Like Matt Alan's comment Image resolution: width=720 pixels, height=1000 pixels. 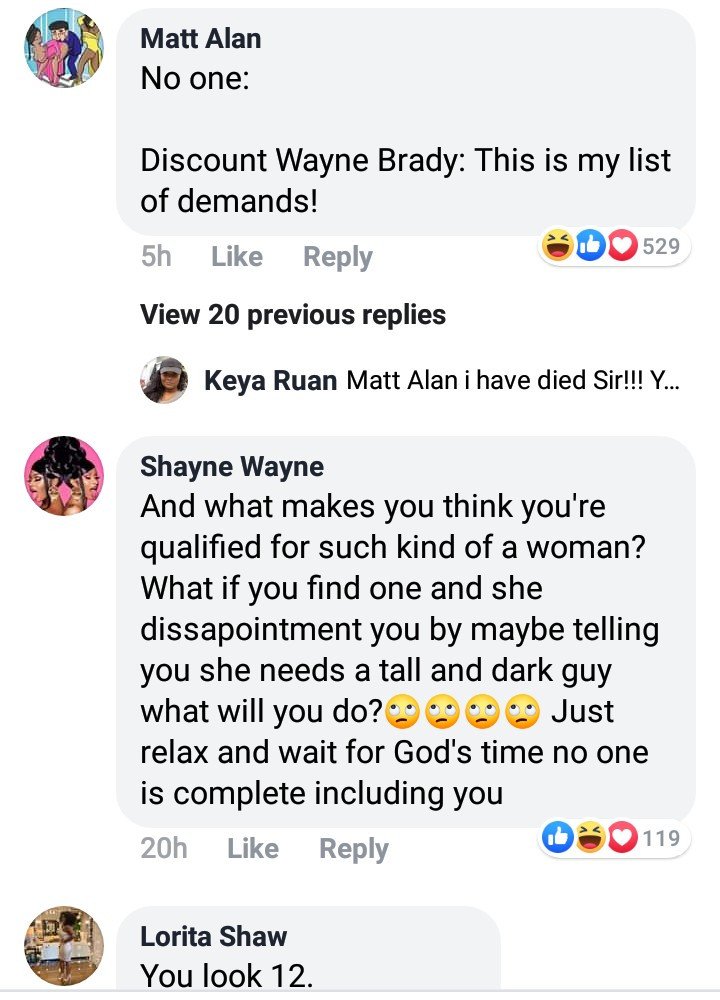point(237,256)
